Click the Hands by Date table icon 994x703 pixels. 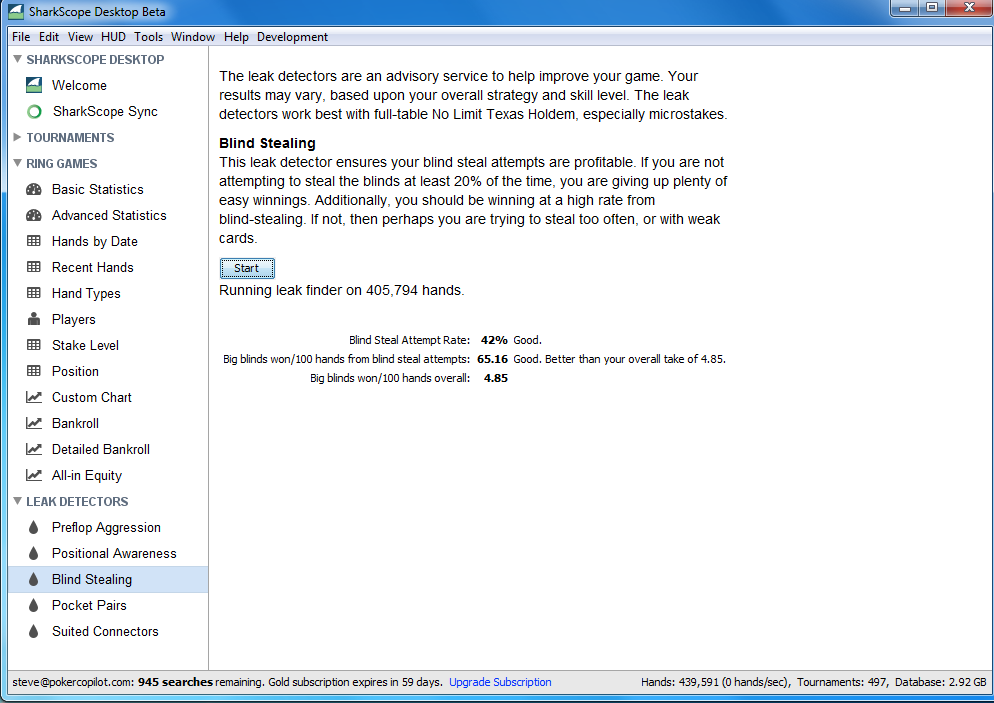coord(34,241)
